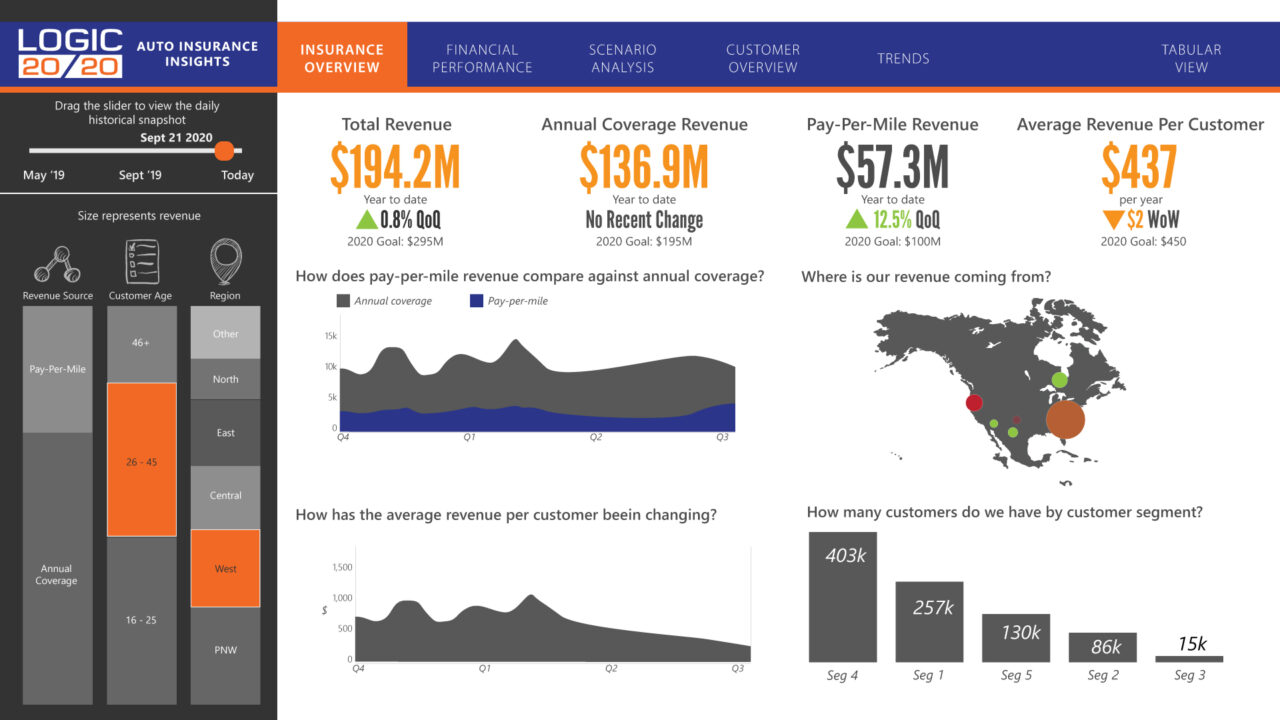Select the 16 - 25 age group filter
Screen dimensions: 1280x720
coord(140,619)
